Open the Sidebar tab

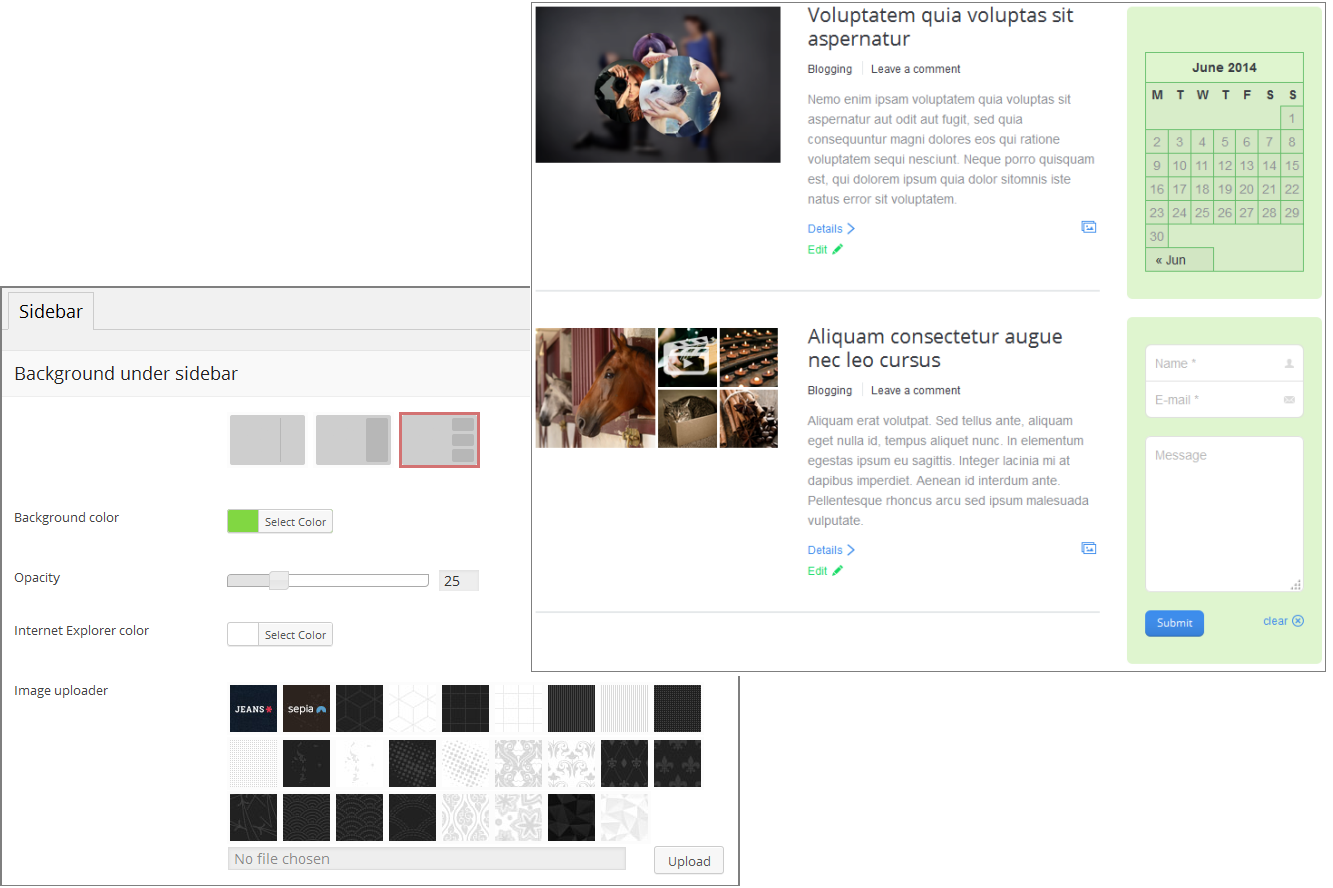(51, 312)
